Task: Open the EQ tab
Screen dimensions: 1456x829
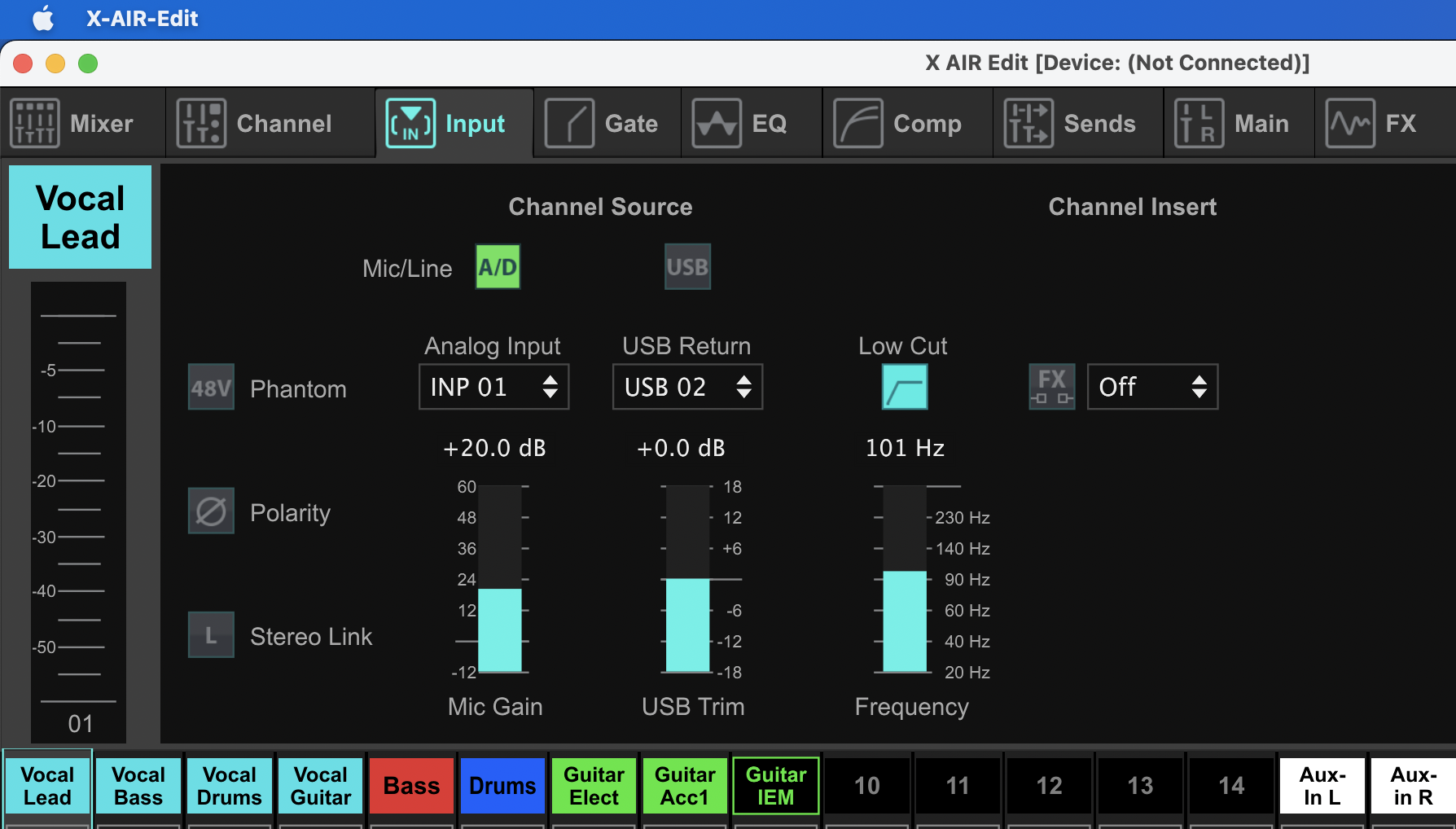Action: pyautogui.click(x=752, y=123)
